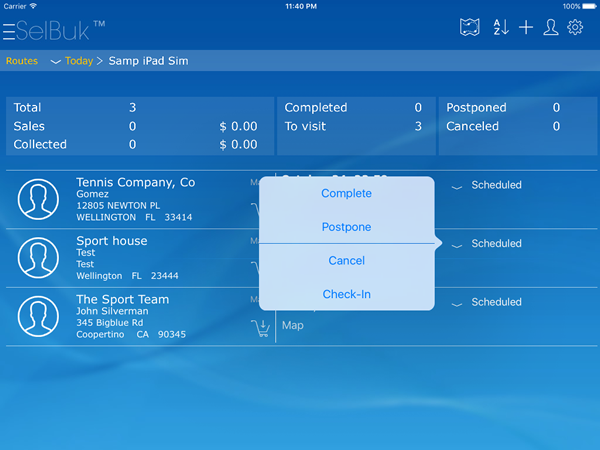Viewport: 600px width, 450px height.
Task: Tap The Sport Team avatar icon
Action: pos(39,317)
